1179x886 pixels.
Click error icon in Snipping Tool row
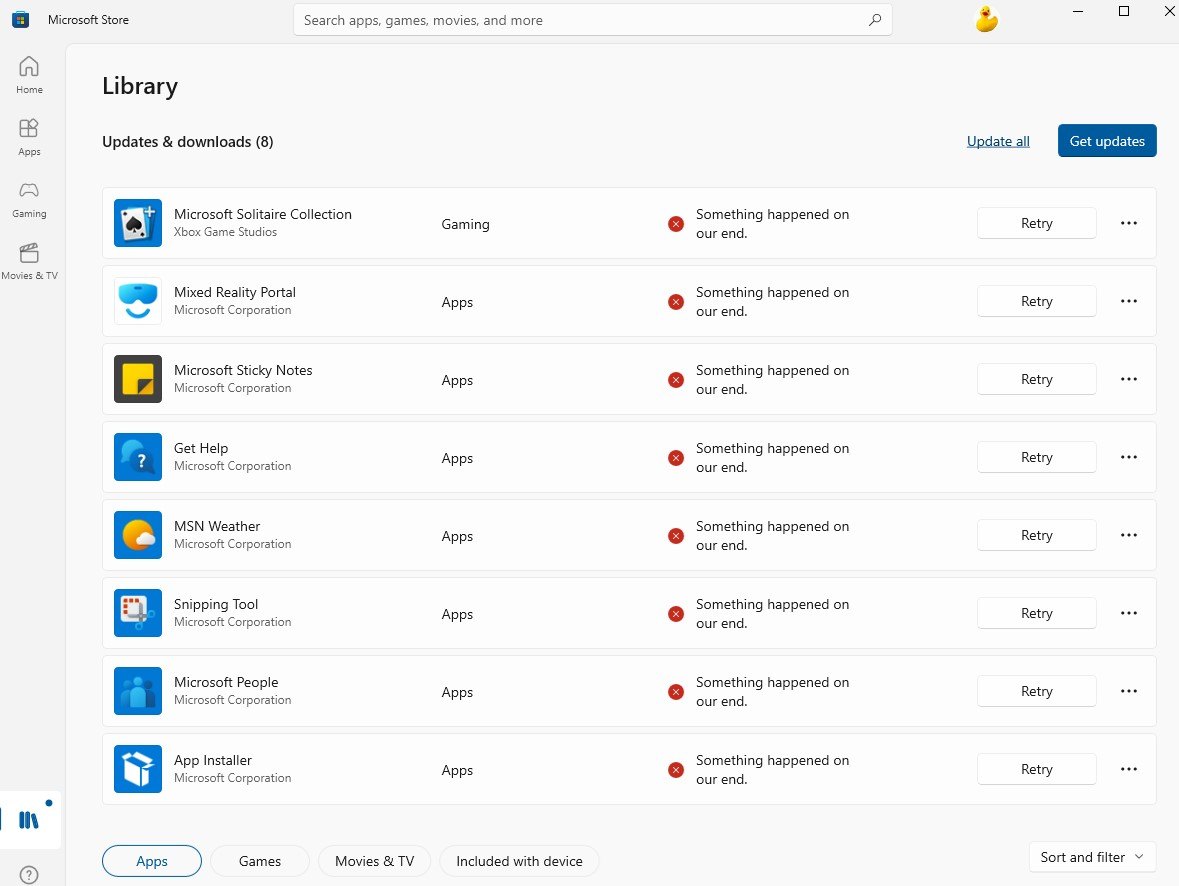pos(676,614)
